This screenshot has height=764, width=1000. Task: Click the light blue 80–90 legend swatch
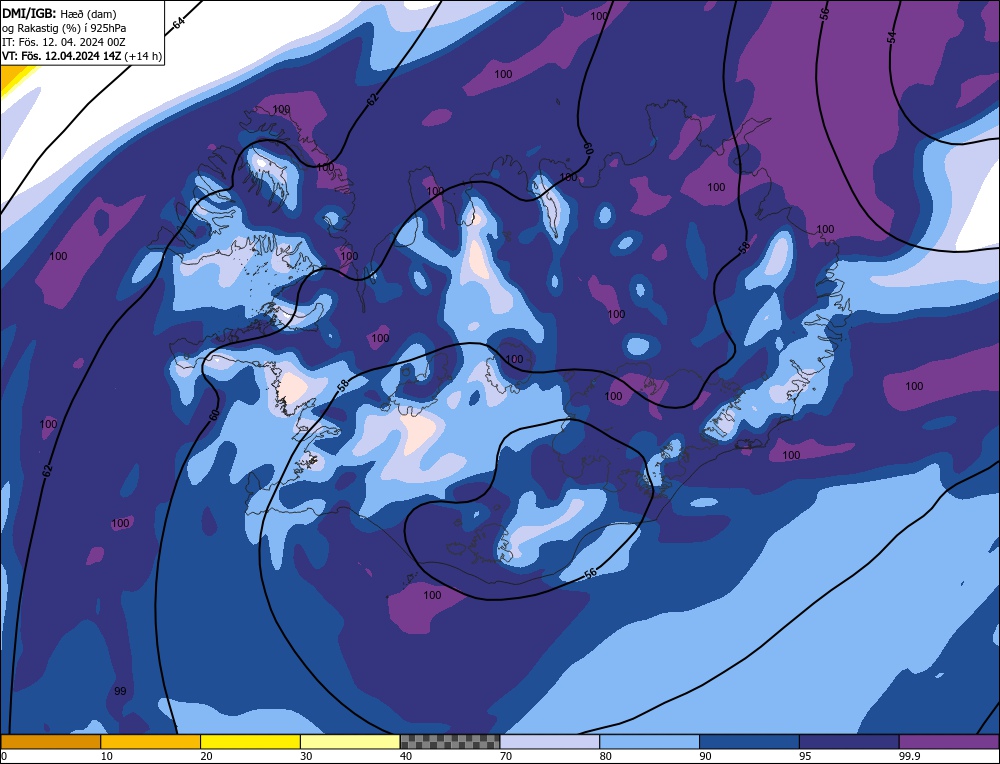[650, 742]
